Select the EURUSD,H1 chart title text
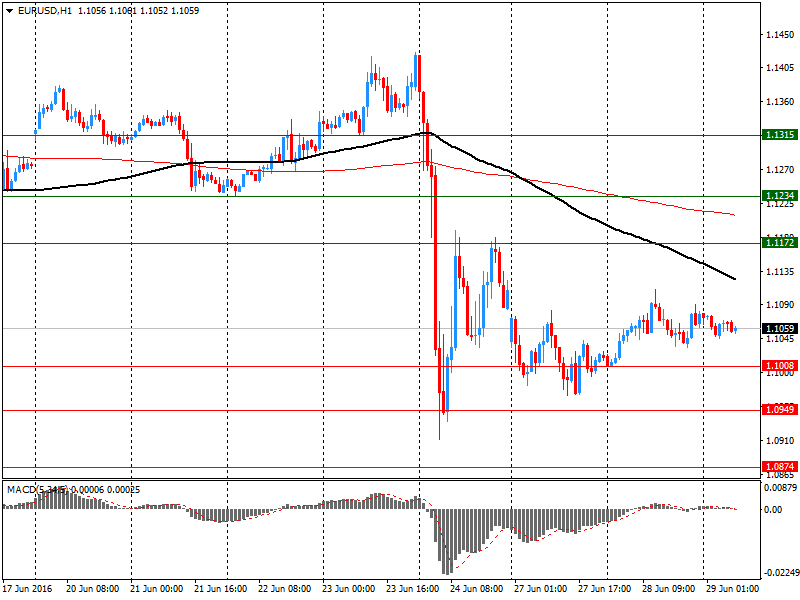Screen dimensions: 800x600 pyautogui.click(x=45, y=11)
